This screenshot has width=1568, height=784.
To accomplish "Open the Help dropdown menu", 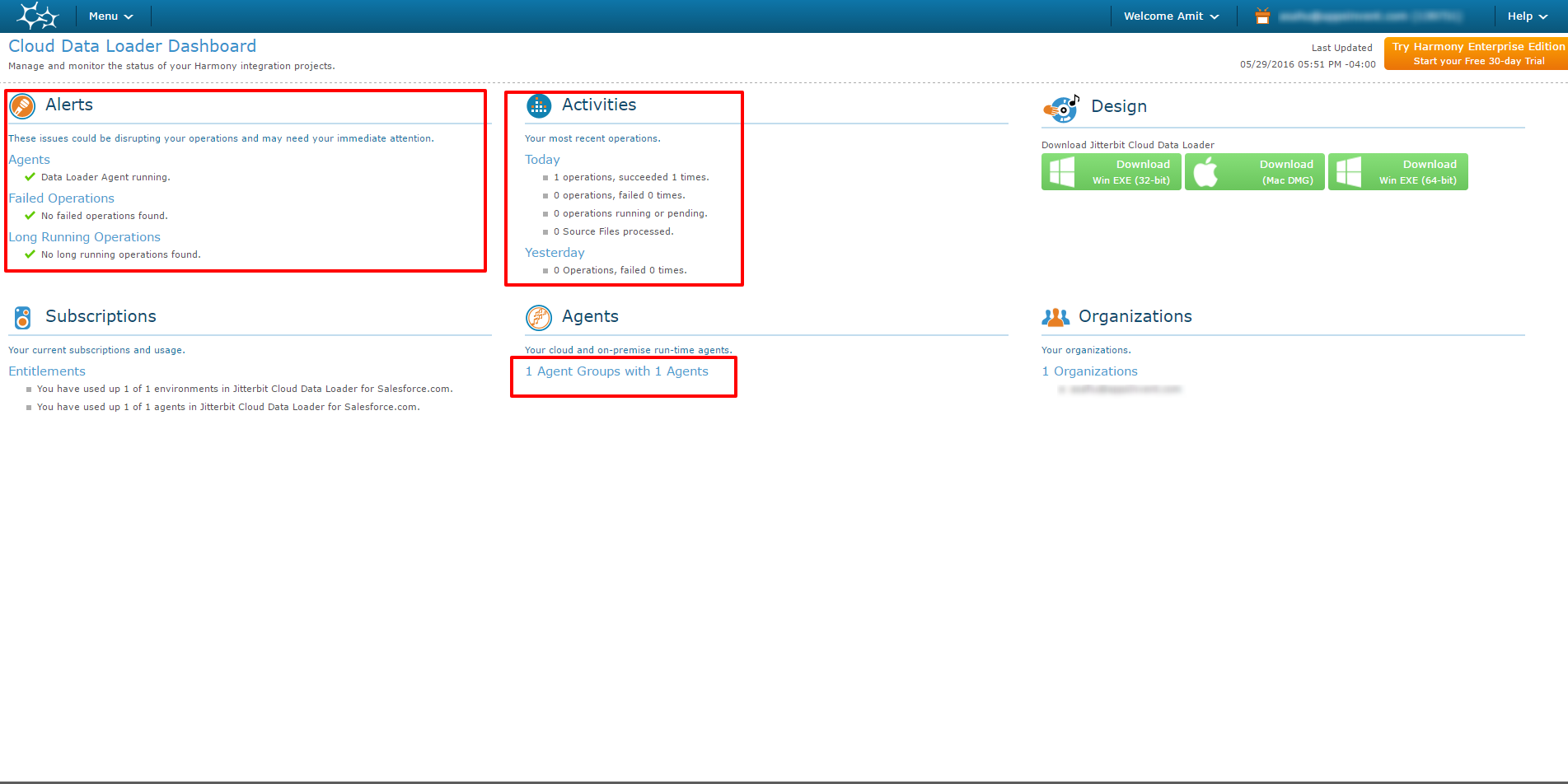I will point(1528,16).
